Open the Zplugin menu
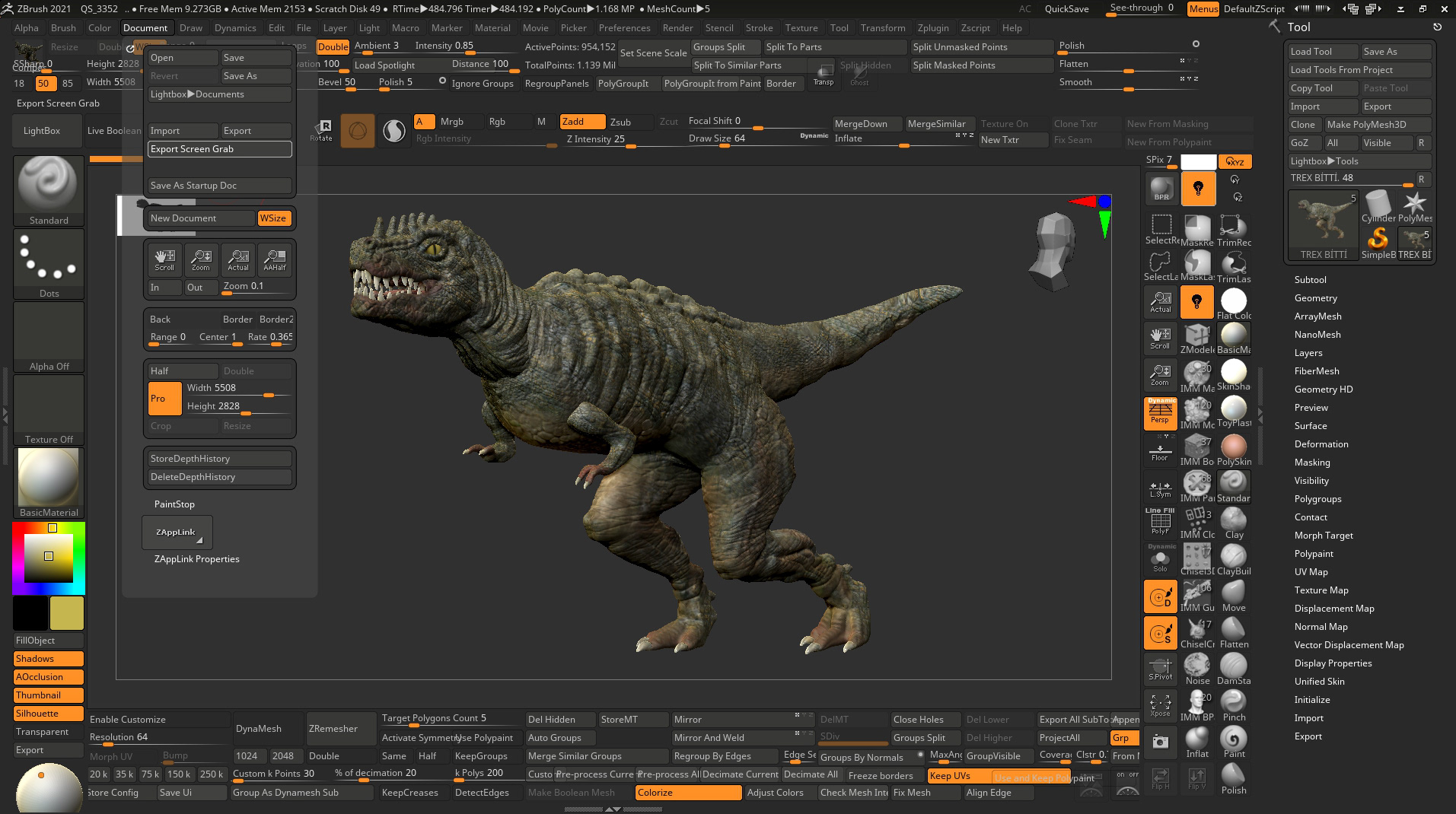 click(933, 28)
